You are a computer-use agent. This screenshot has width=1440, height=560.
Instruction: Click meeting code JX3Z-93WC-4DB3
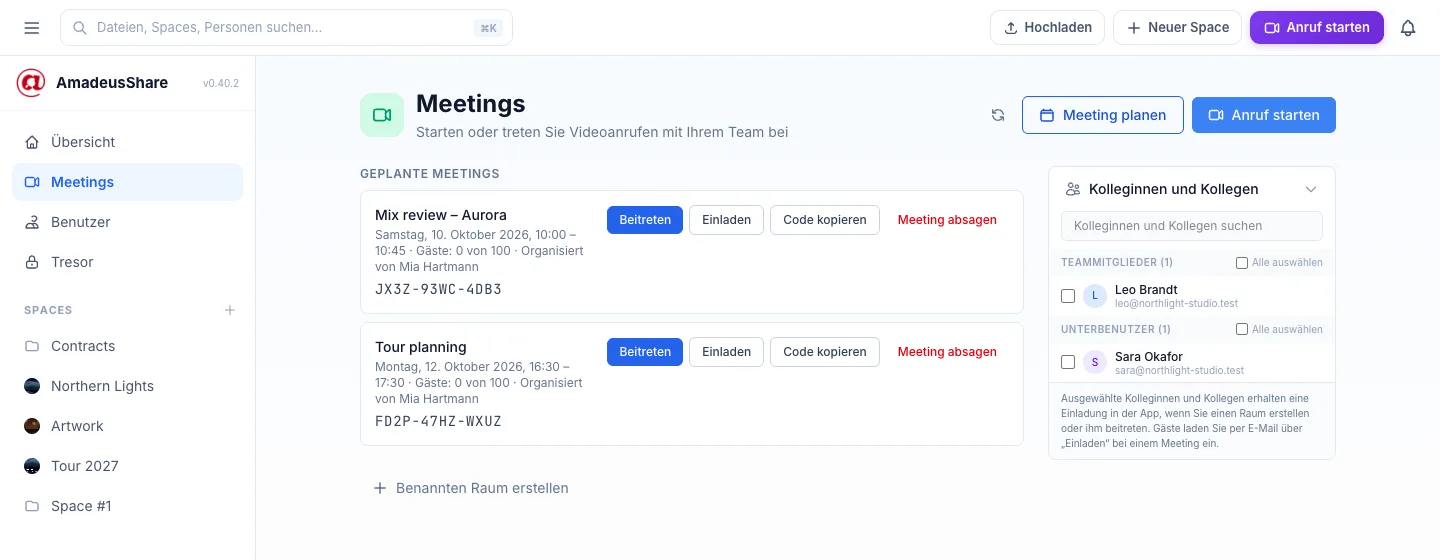click(x=438, y=290)
